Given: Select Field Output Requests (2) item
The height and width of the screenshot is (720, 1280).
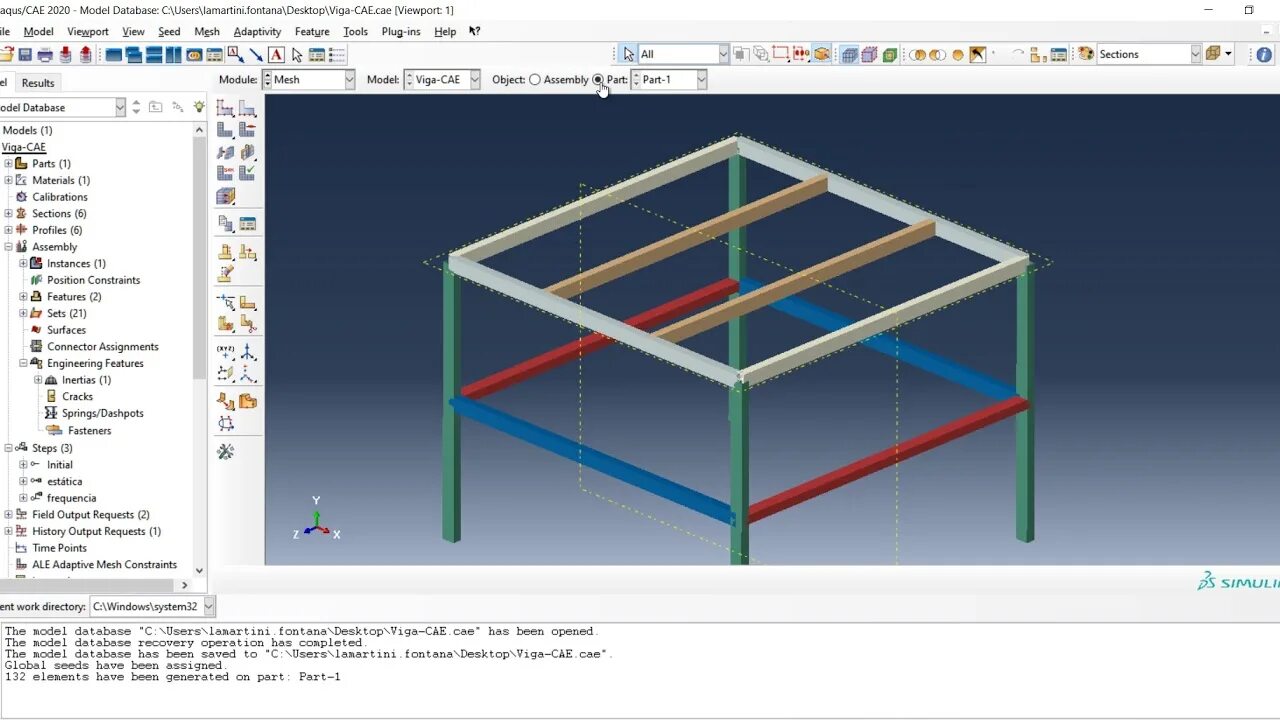Looking at the screenshot, I should click(x=90, y=515).
